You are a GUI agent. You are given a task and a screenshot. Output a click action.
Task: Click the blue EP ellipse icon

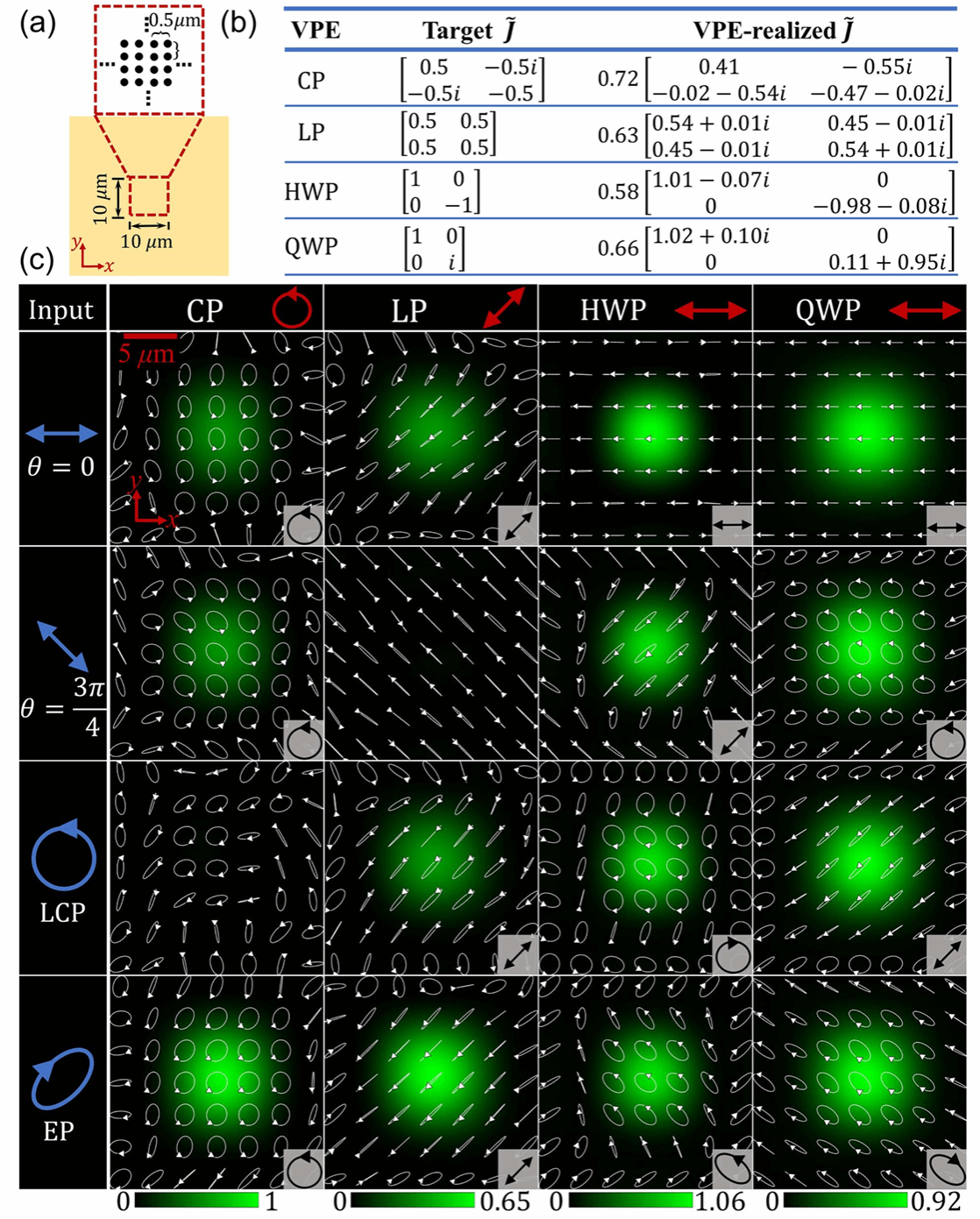(61, 1078)
